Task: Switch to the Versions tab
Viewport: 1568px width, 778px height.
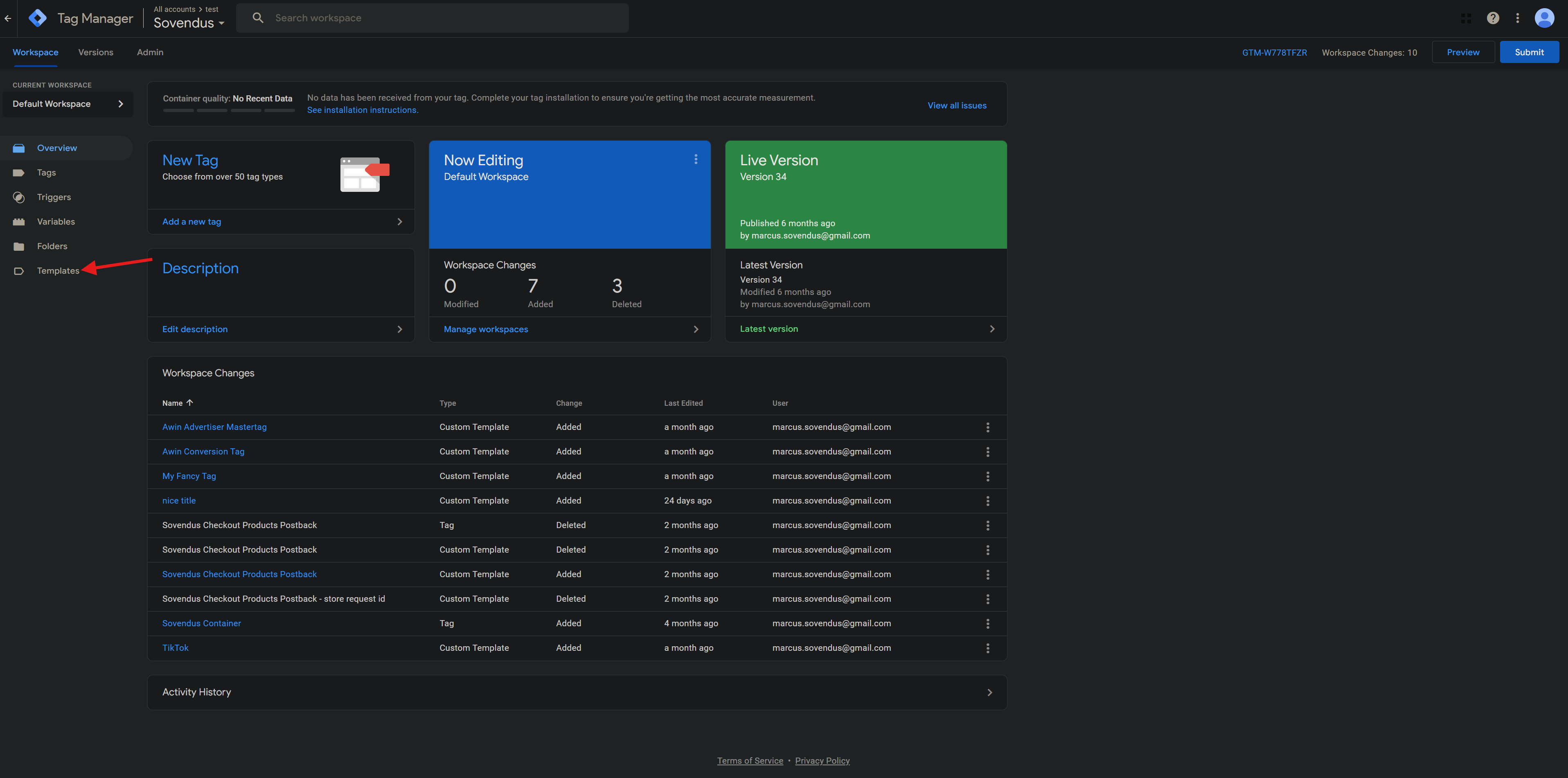Action: pos(96,52)
